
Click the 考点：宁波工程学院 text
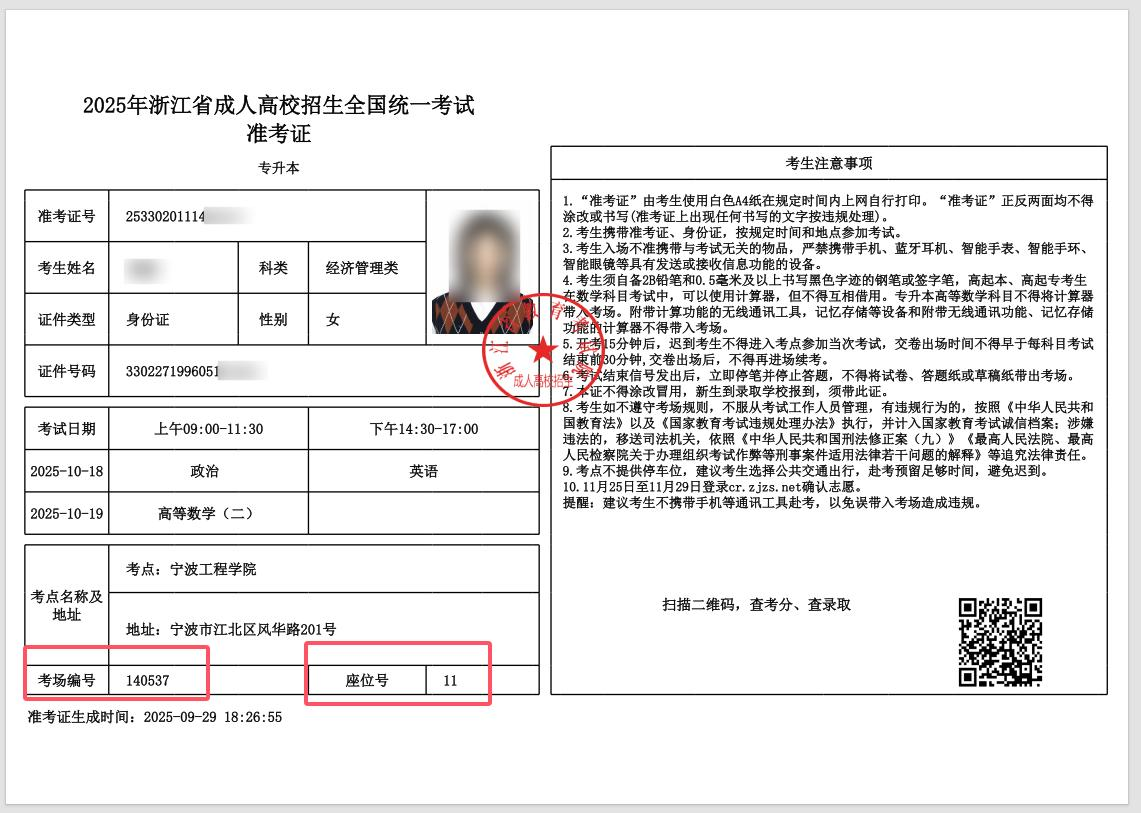(191, 569)
